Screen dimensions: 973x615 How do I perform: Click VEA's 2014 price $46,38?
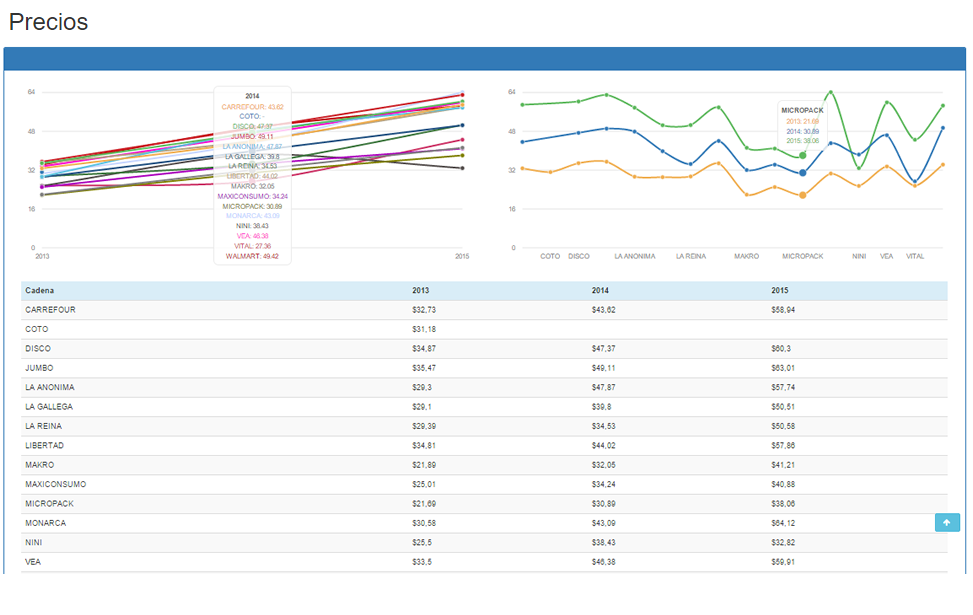click(604, 562)
